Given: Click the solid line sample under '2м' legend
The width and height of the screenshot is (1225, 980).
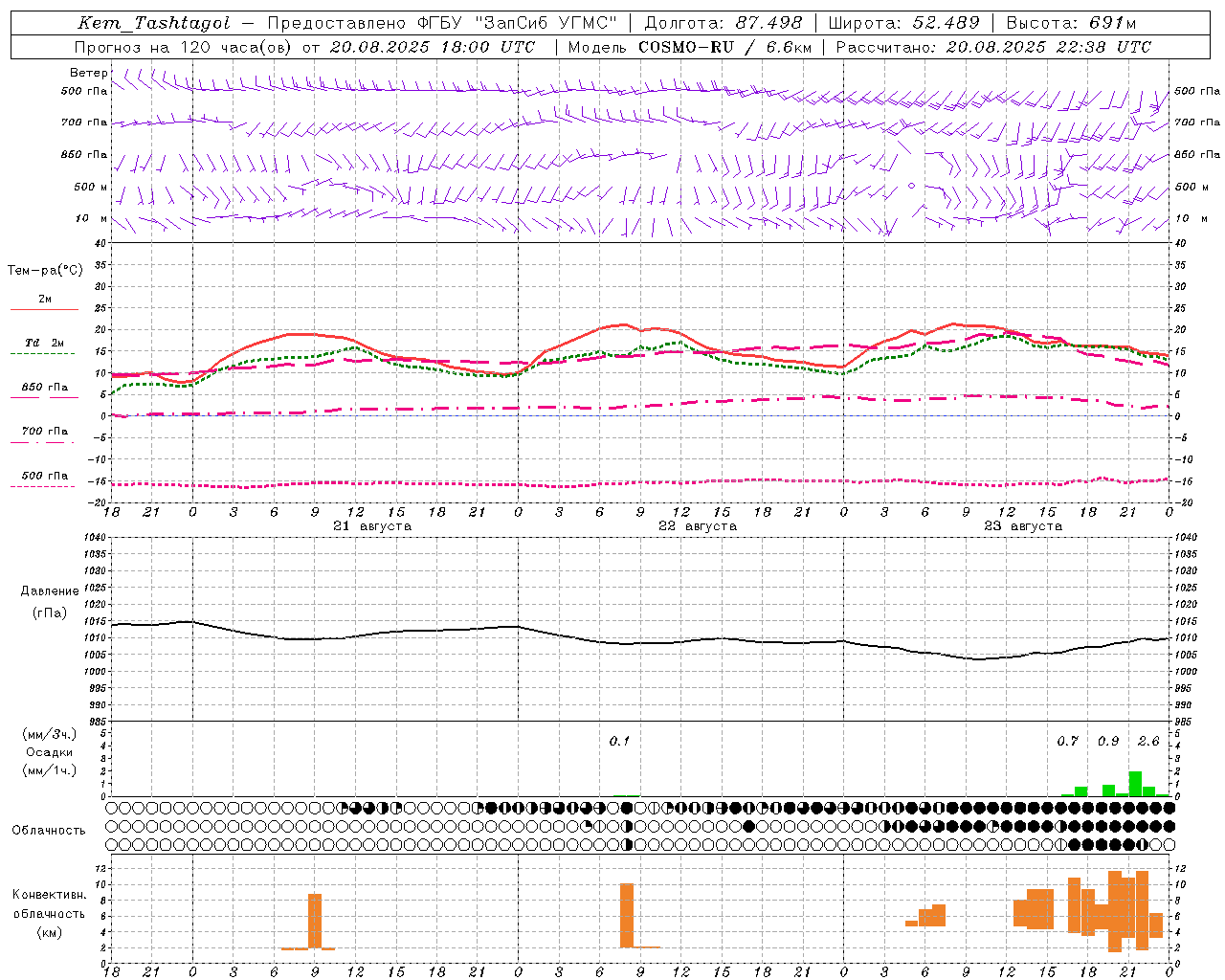Looking at the screenshot, I should (x=44, y=310).
